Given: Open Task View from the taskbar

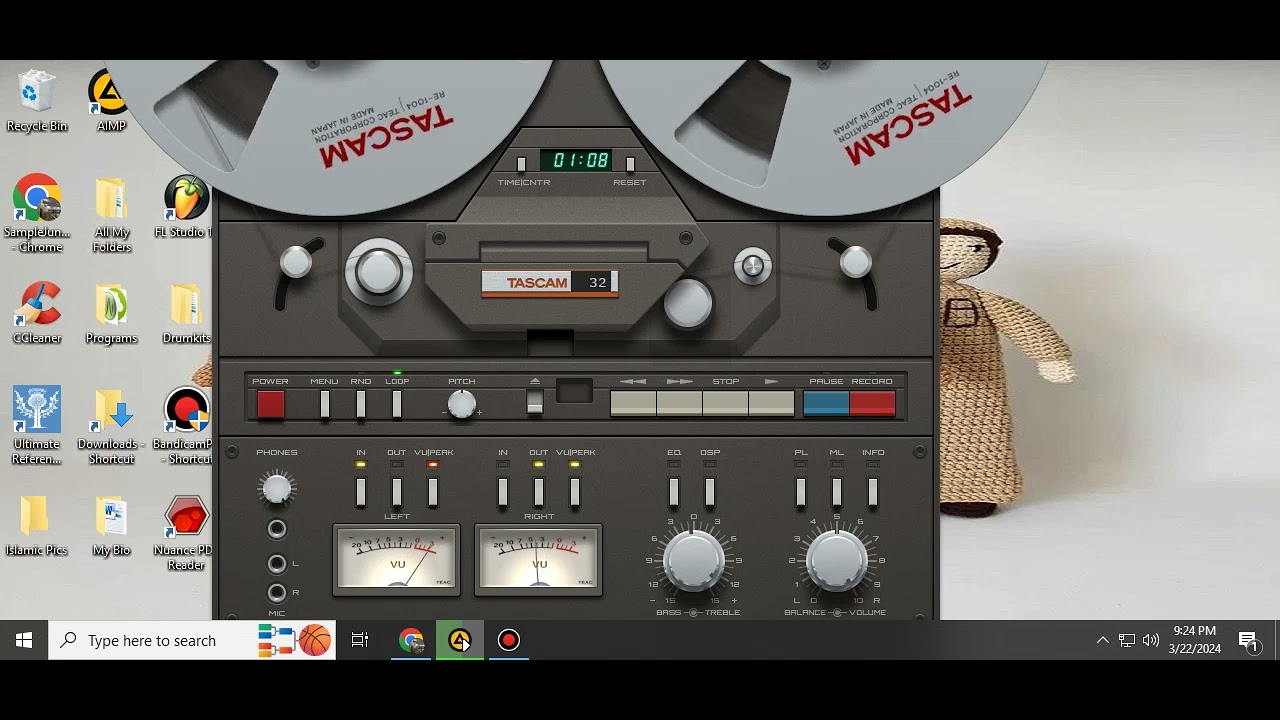Looking at the screenshot, I should click(x=360, y=640).
